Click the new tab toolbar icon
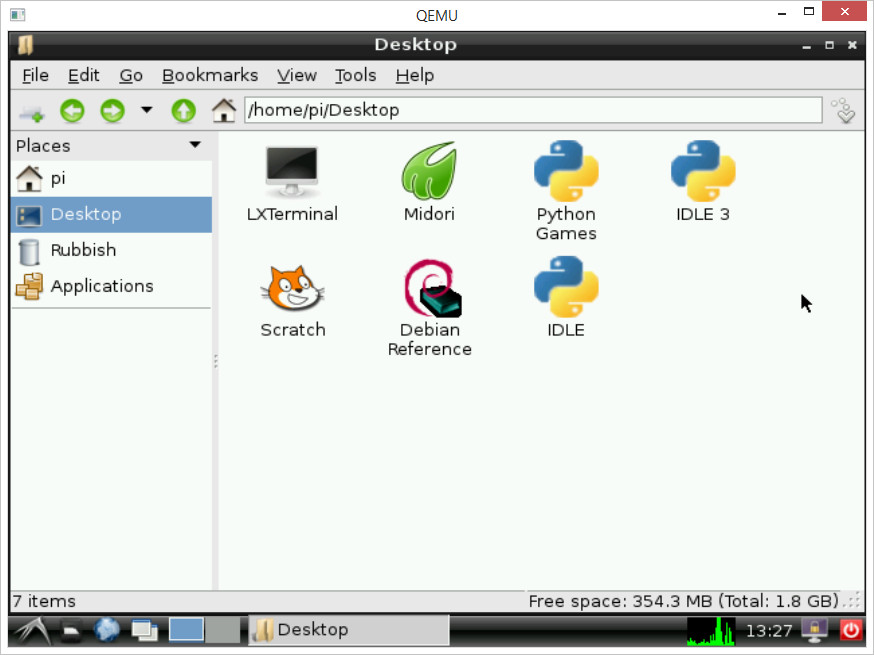 (31, 111)
